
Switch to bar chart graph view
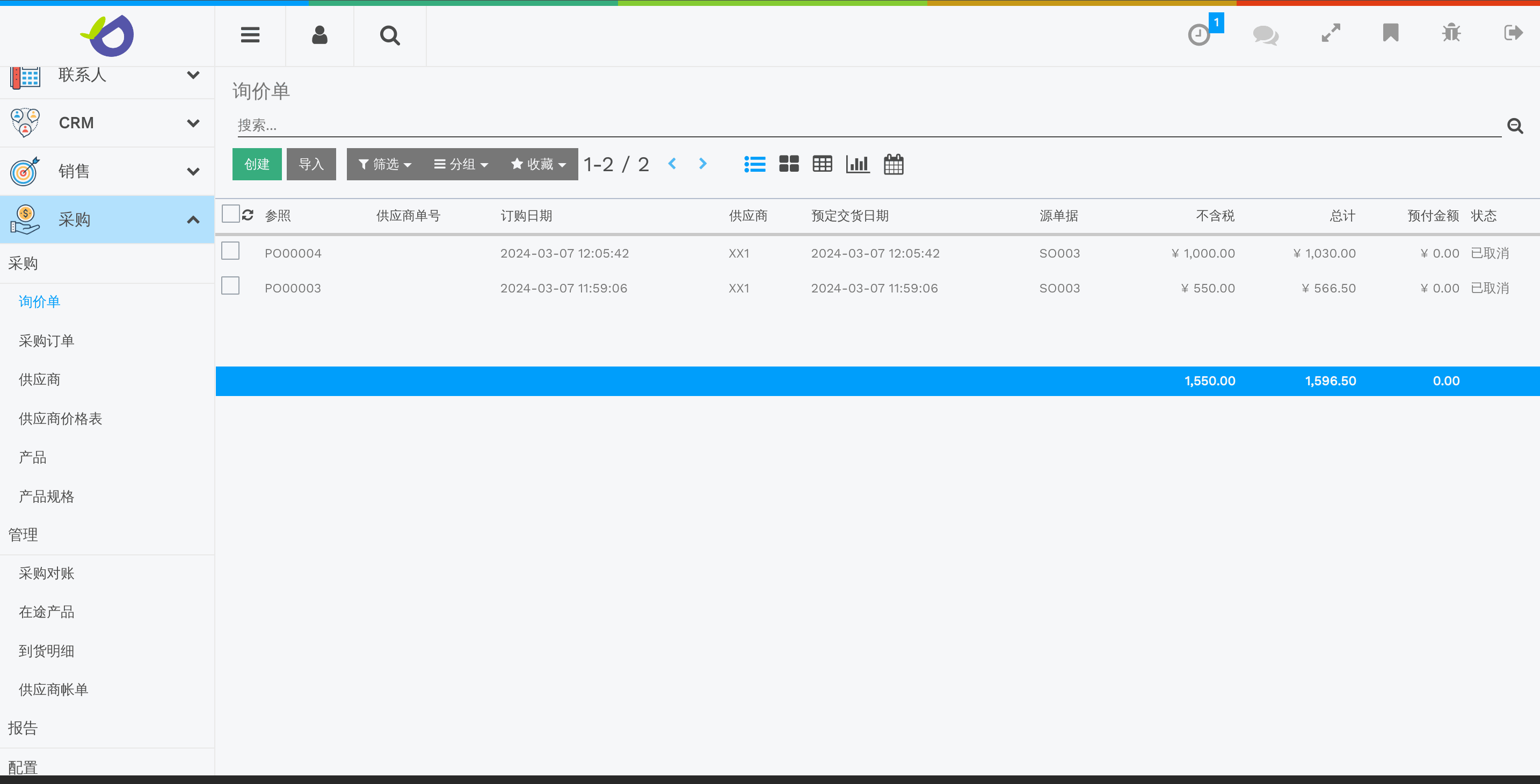pyautogui.click(x=858, y=164)
